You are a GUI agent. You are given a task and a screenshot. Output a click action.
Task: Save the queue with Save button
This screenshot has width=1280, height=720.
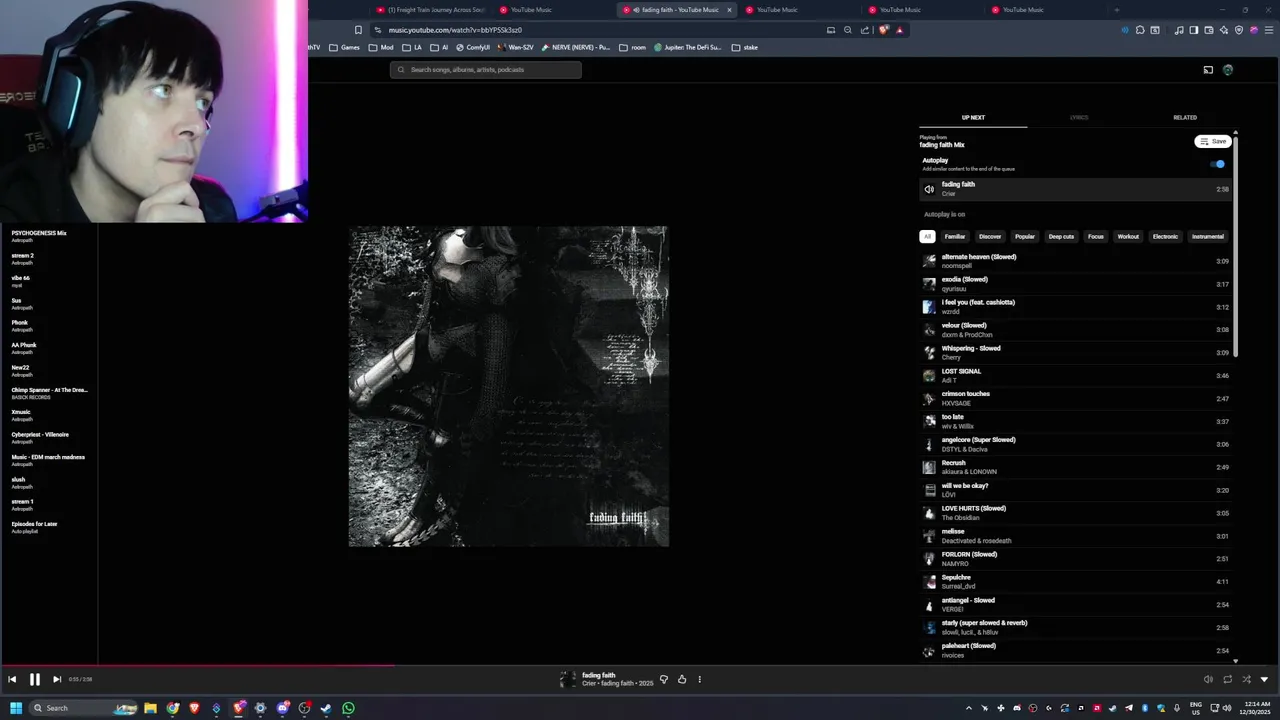[x=1213, y=141]
